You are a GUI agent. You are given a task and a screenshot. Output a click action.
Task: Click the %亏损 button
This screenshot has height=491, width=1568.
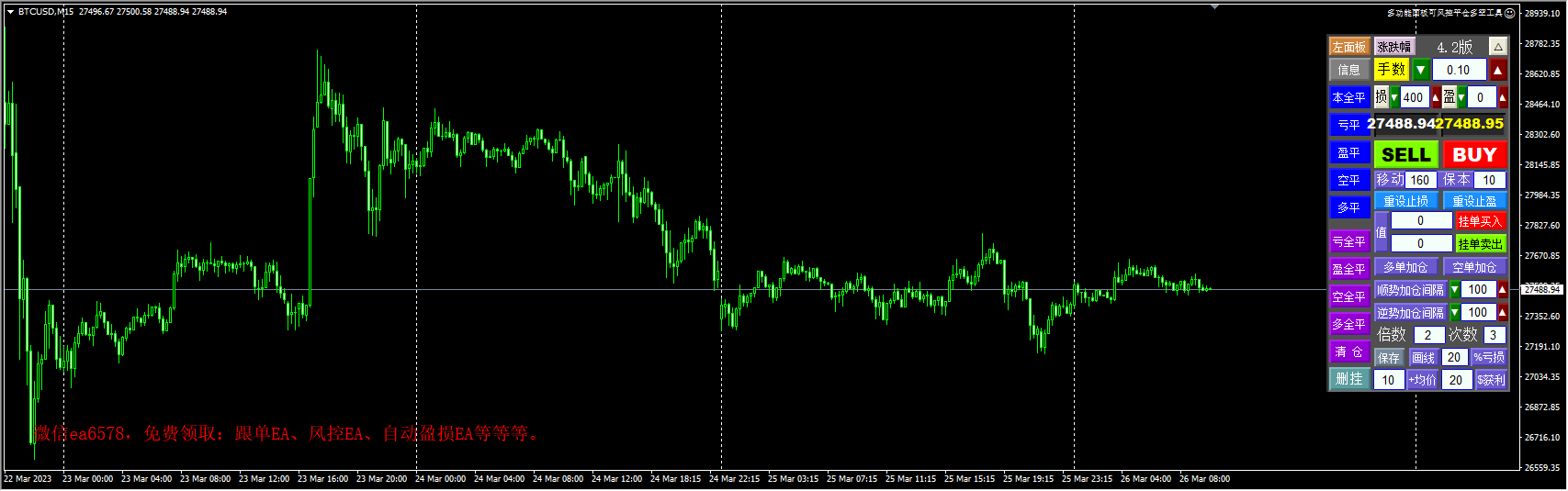[1489, 358]
